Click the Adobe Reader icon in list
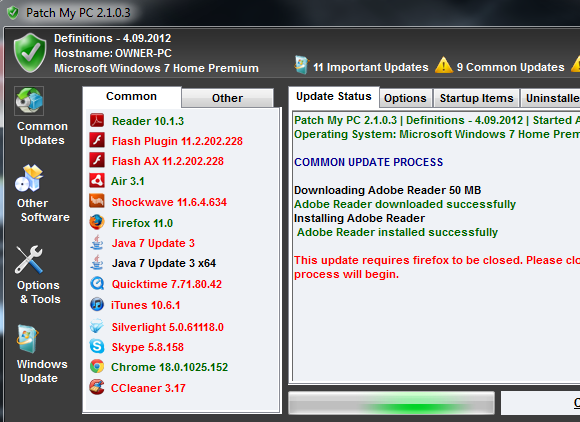Viewport: 580px width, 422px height. coord(97,121)
